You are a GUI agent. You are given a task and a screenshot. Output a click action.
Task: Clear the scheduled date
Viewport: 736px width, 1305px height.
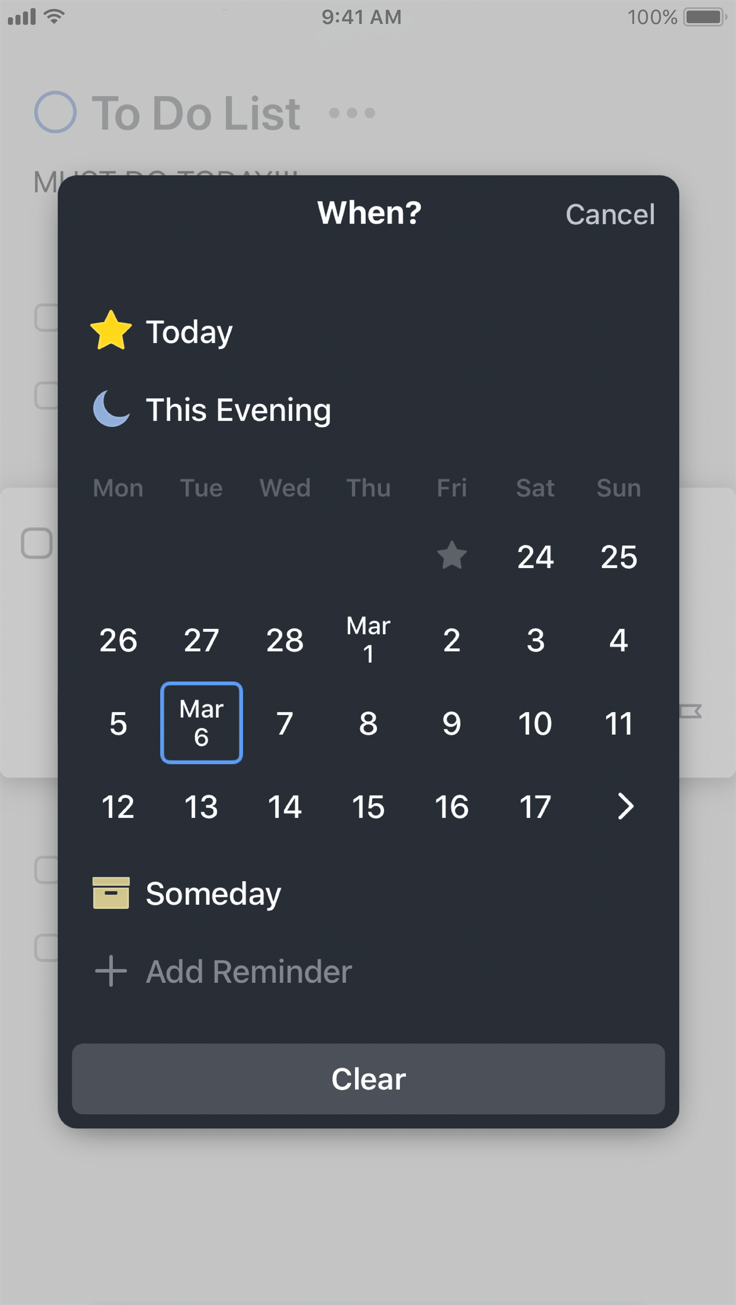tap(368, 1079)
